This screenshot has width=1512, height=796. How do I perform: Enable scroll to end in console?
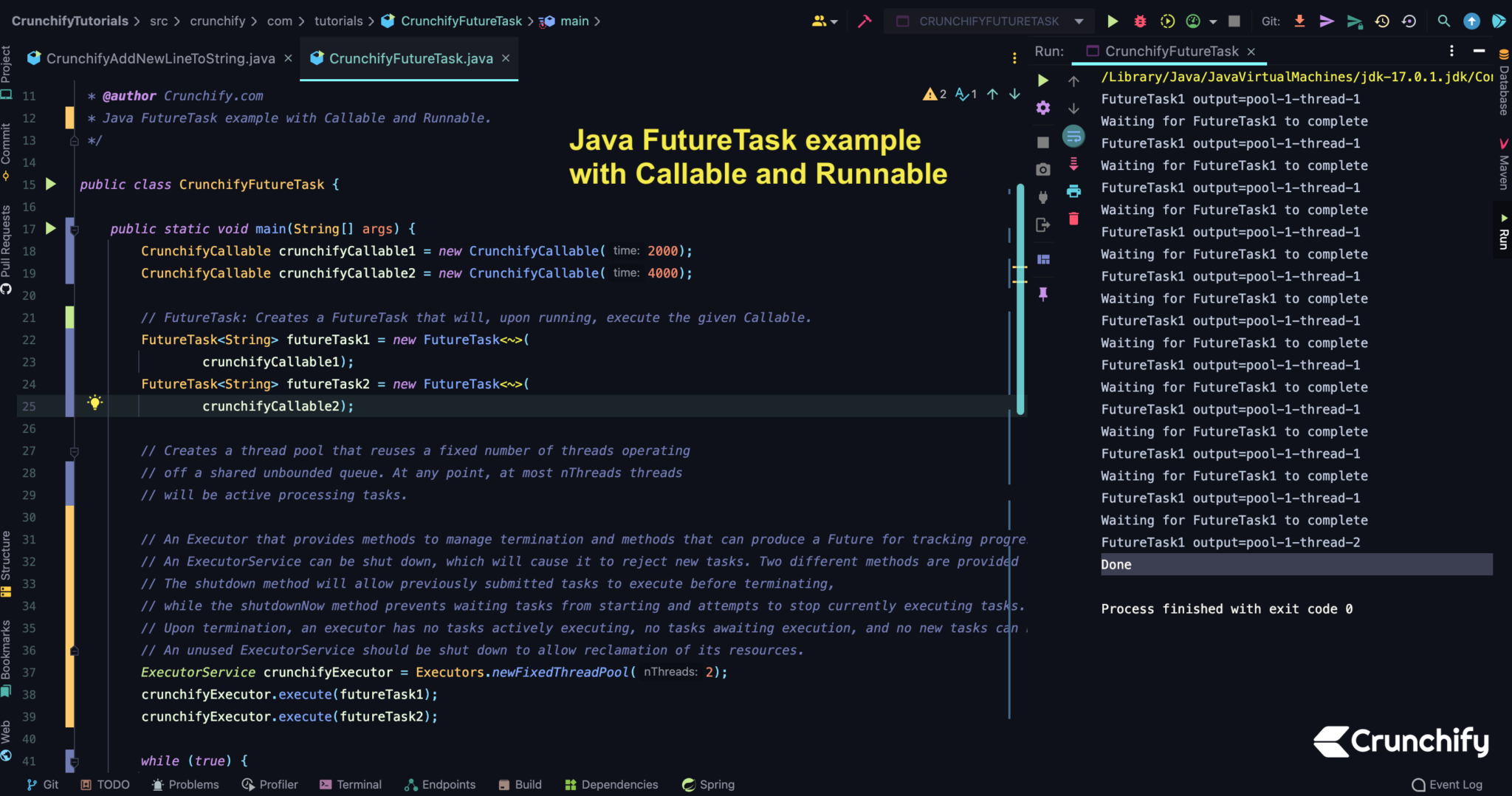coord(1073,164)
